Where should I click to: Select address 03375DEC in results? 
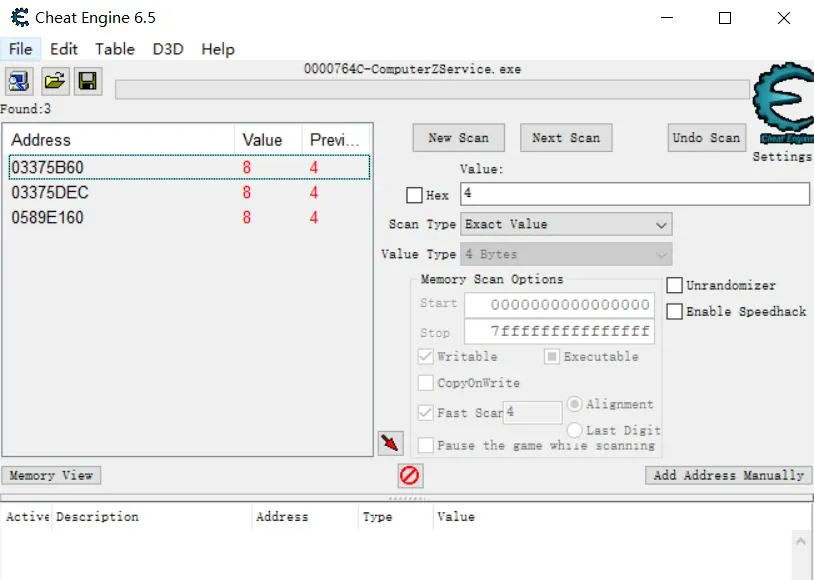189,192
